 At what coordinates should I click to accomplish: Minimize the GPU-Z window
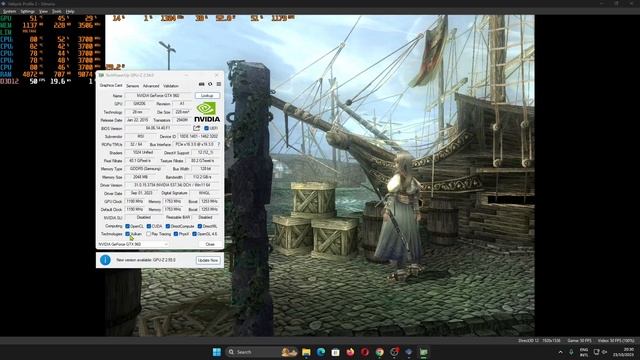[x=187, y=75]
